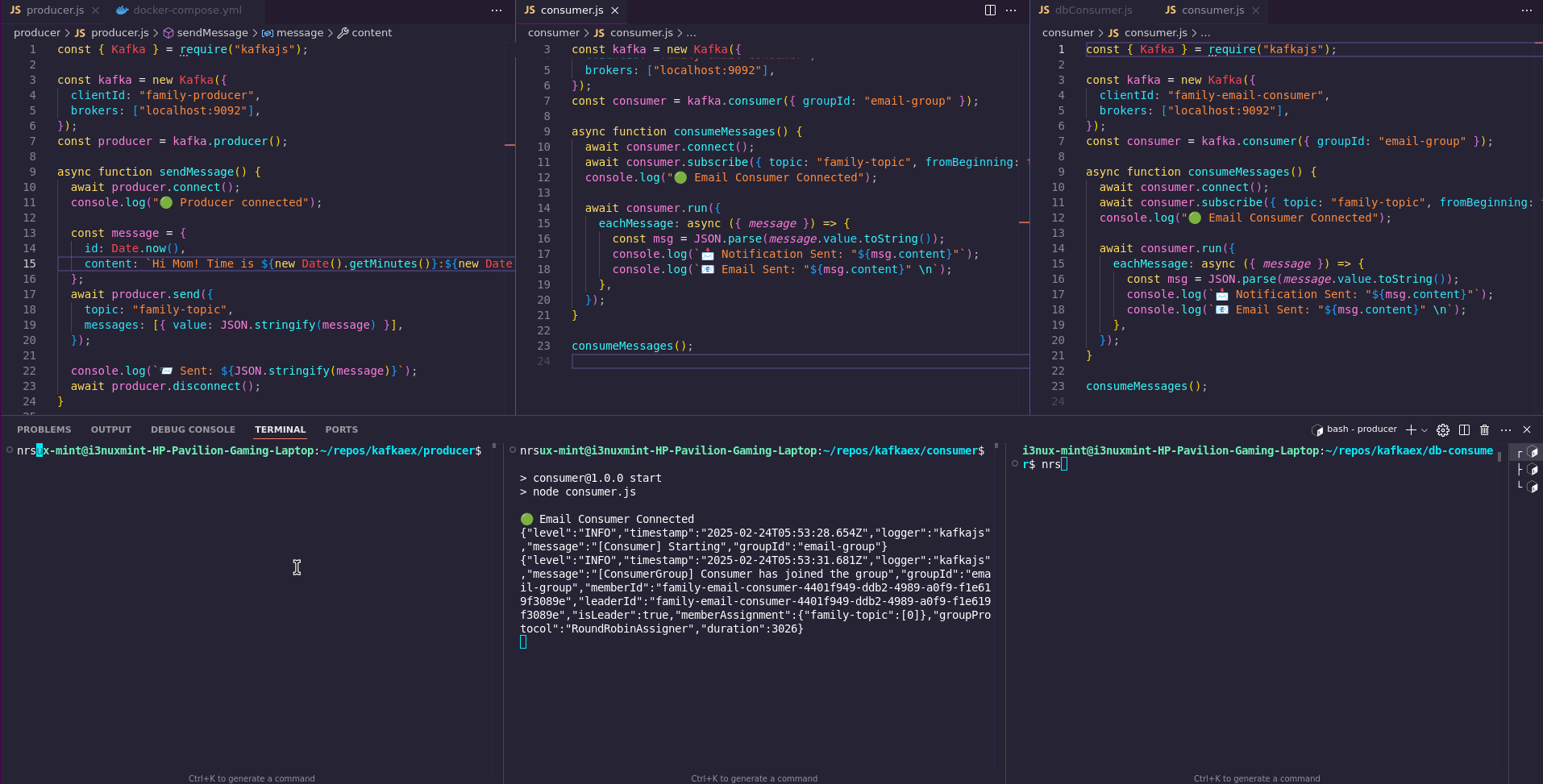The width and height of the screenshot is (1543, 784).
Task: Open more actions in right editor group
Action: pos(1527,10)
